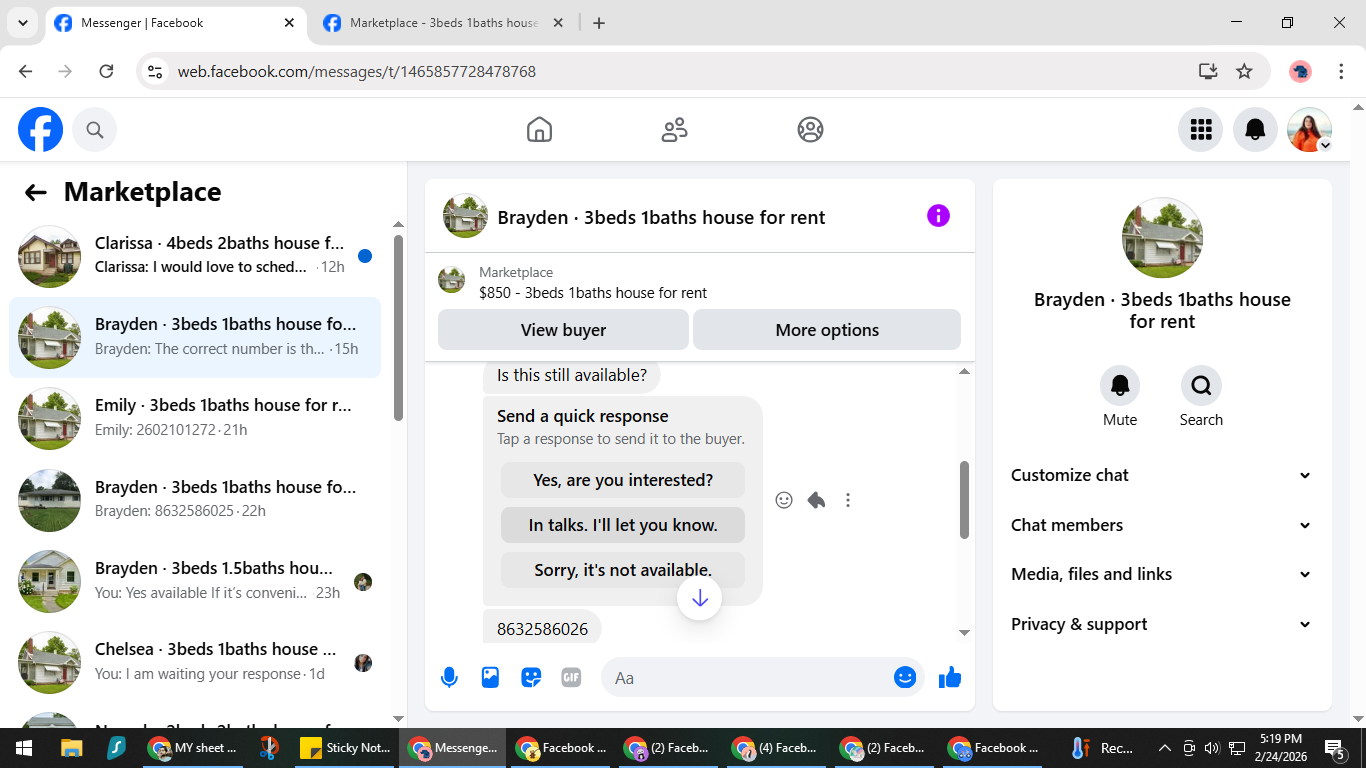The image size is (1366, 768).
Task: Switch to Marketplace - 3beds 1baths tab
Action: tap(445, 23)
